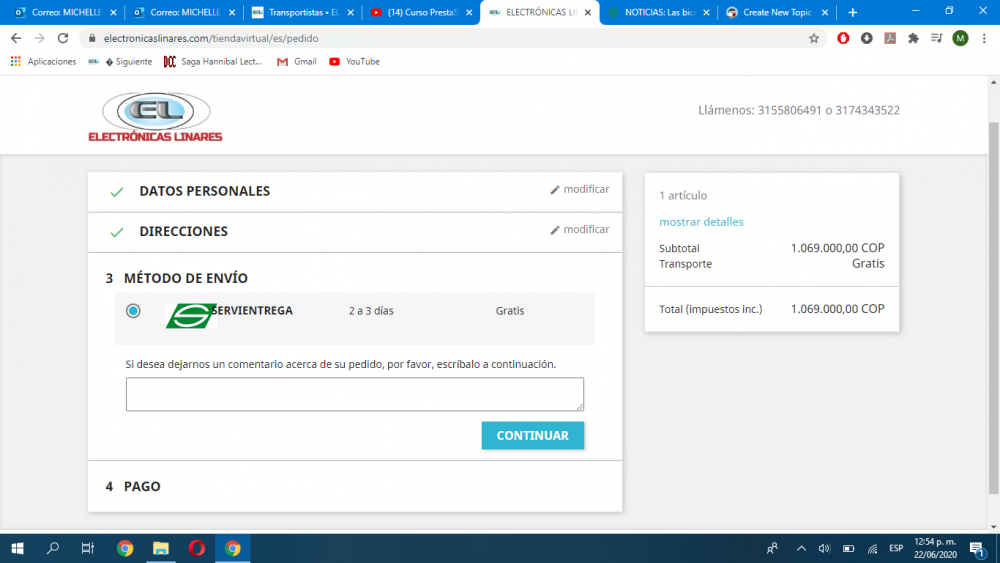The width and height of the screenshot is (1000, 563).
Task: Open the download extension icon
Action: click(x=867, y=38)
